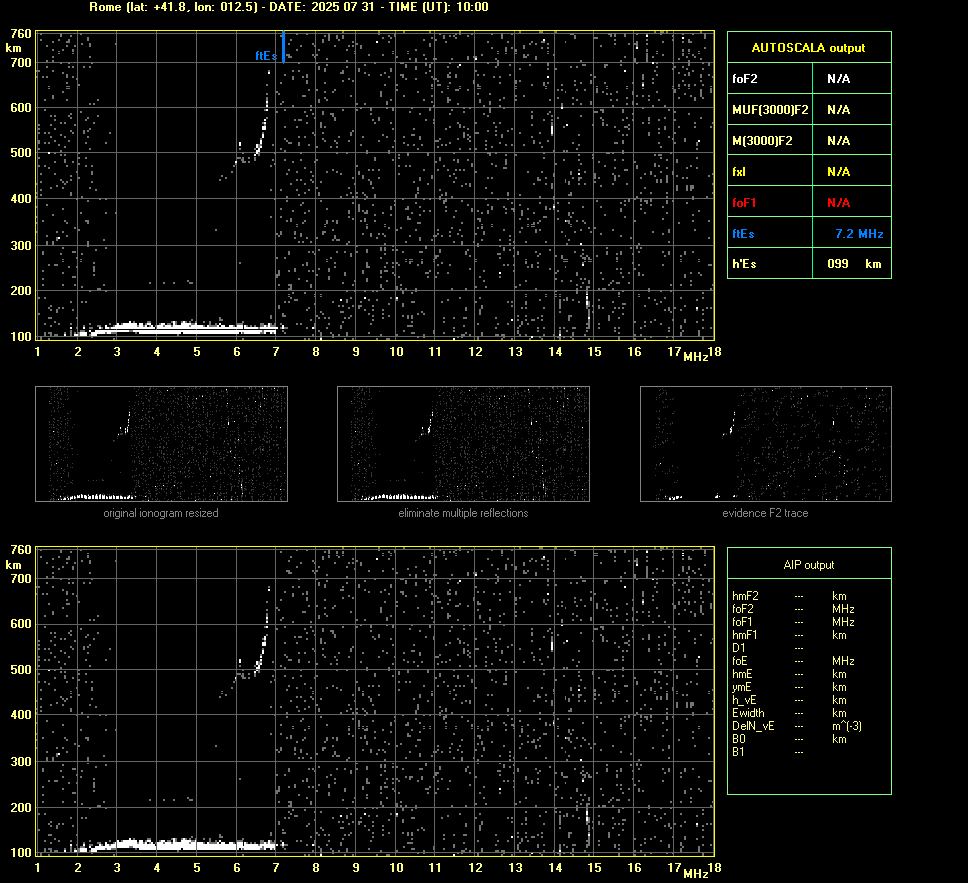
Task: Click the blue 'ftEs' text label on plot
Action: [x=267, y=56]
